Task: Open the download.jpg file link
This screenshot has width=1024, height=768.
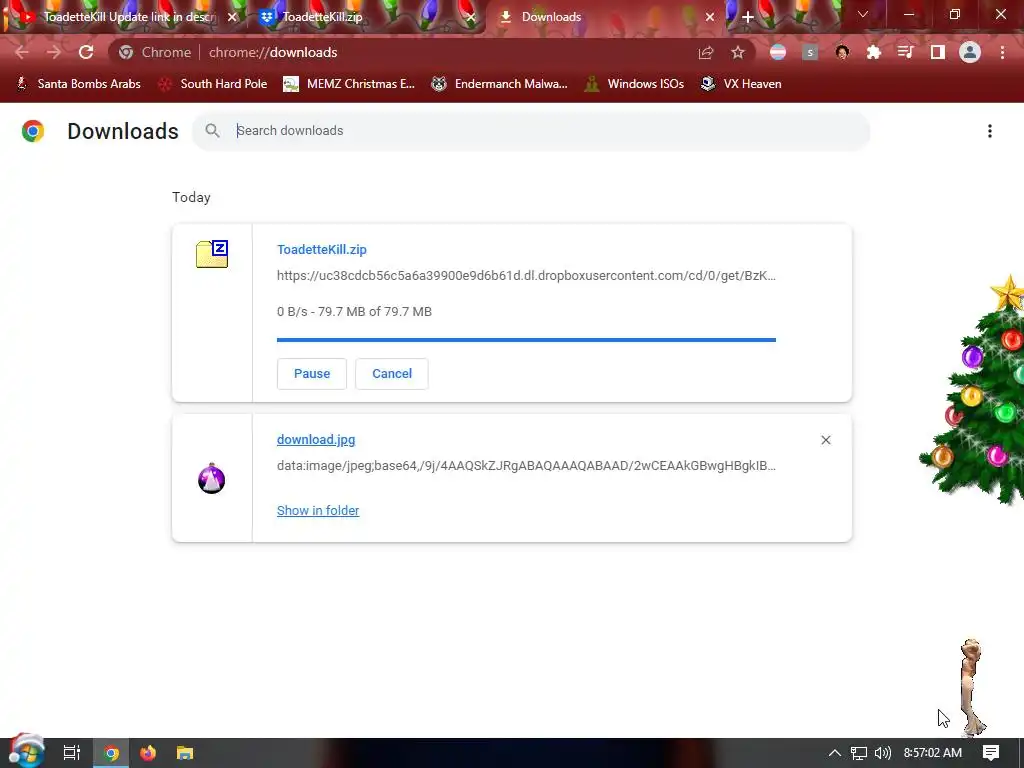Action: click(316, 440)
